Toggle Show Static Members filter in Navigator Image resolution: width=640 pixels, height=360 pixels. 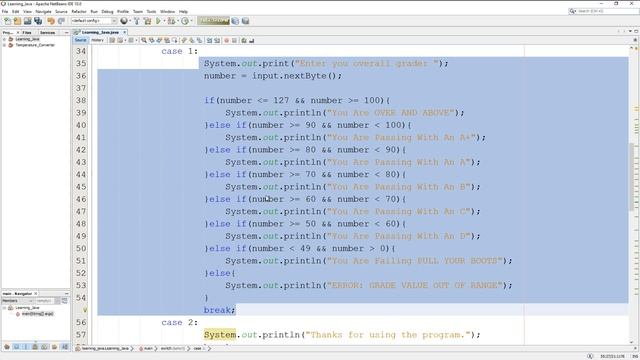coord(26,347)
